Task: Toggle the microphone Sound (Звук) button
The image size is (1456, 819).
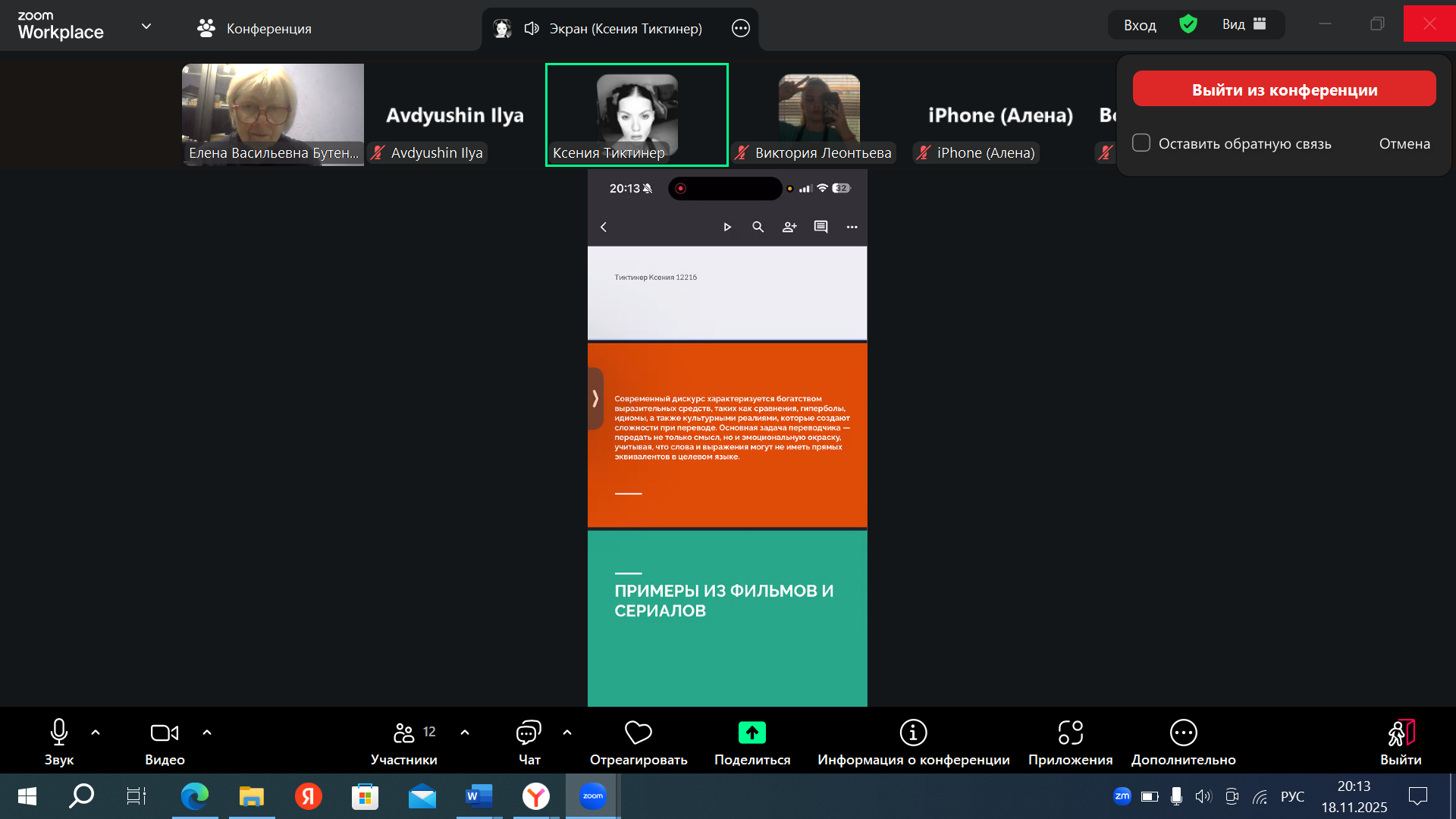Action: (x=59, y=733)
